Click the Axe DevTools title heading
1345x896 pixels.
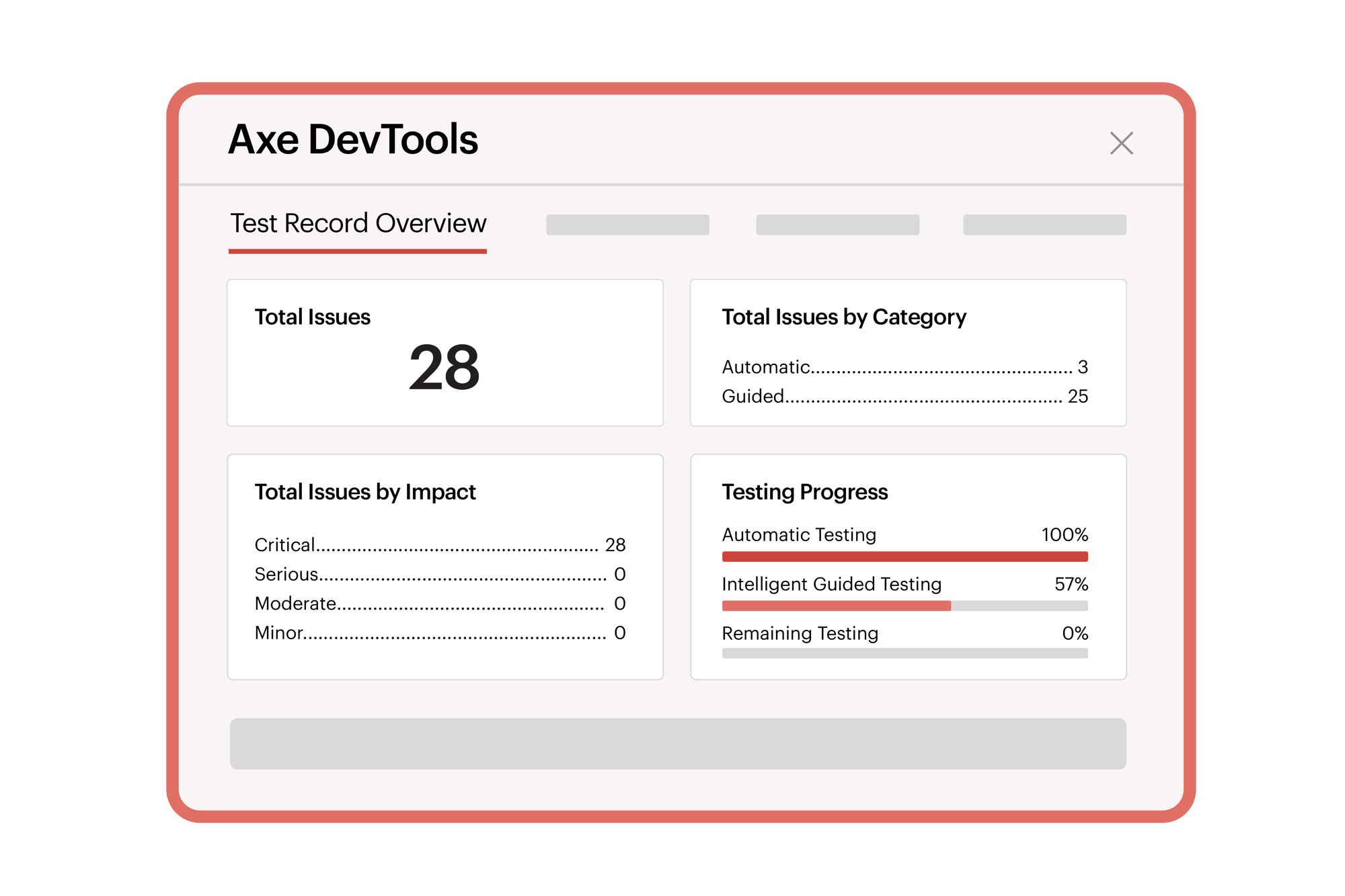click(x=354, y=139)
